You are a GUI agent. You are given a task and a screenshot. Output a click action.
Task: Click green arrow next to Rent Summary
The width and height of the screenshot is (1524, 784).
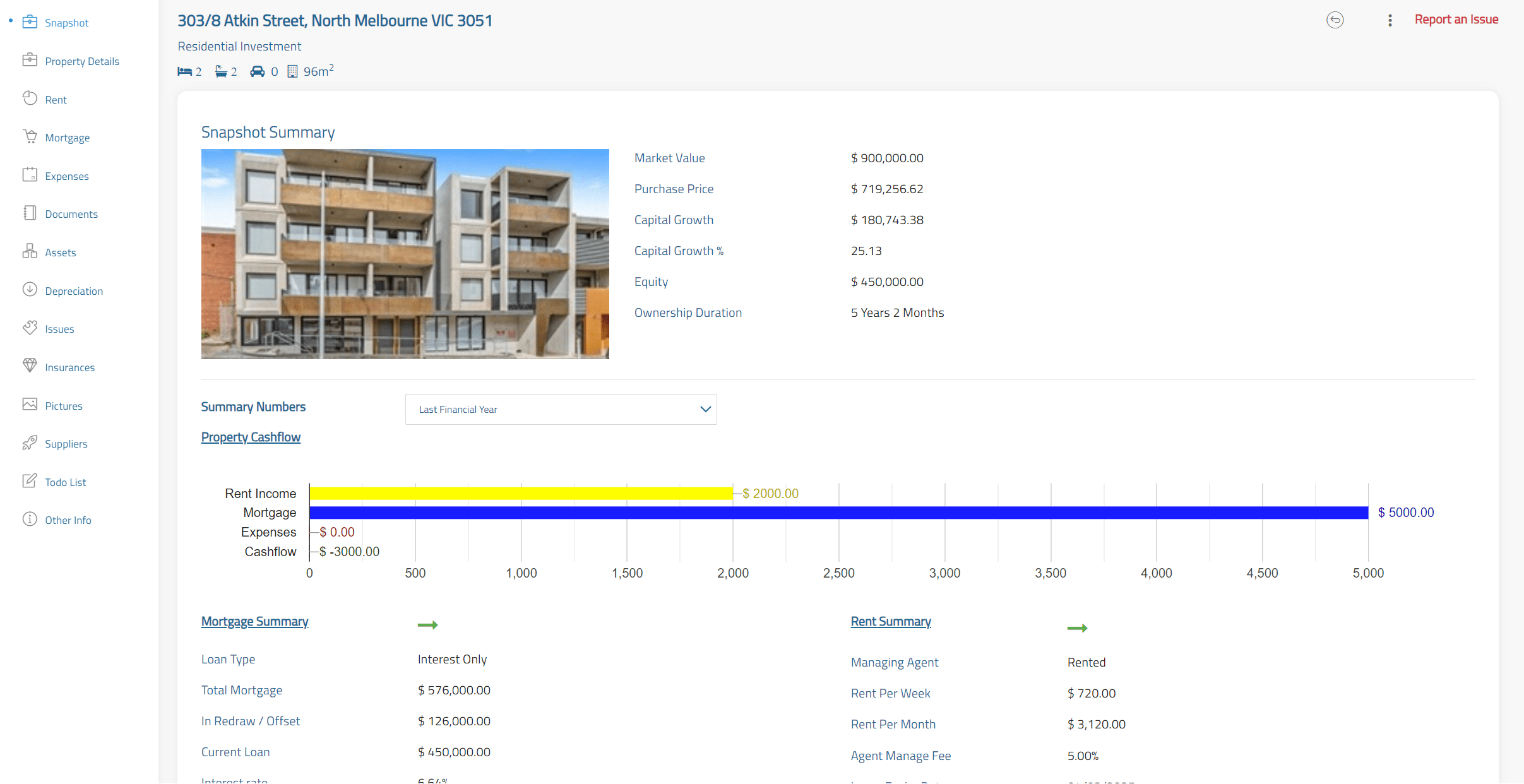1077,628
